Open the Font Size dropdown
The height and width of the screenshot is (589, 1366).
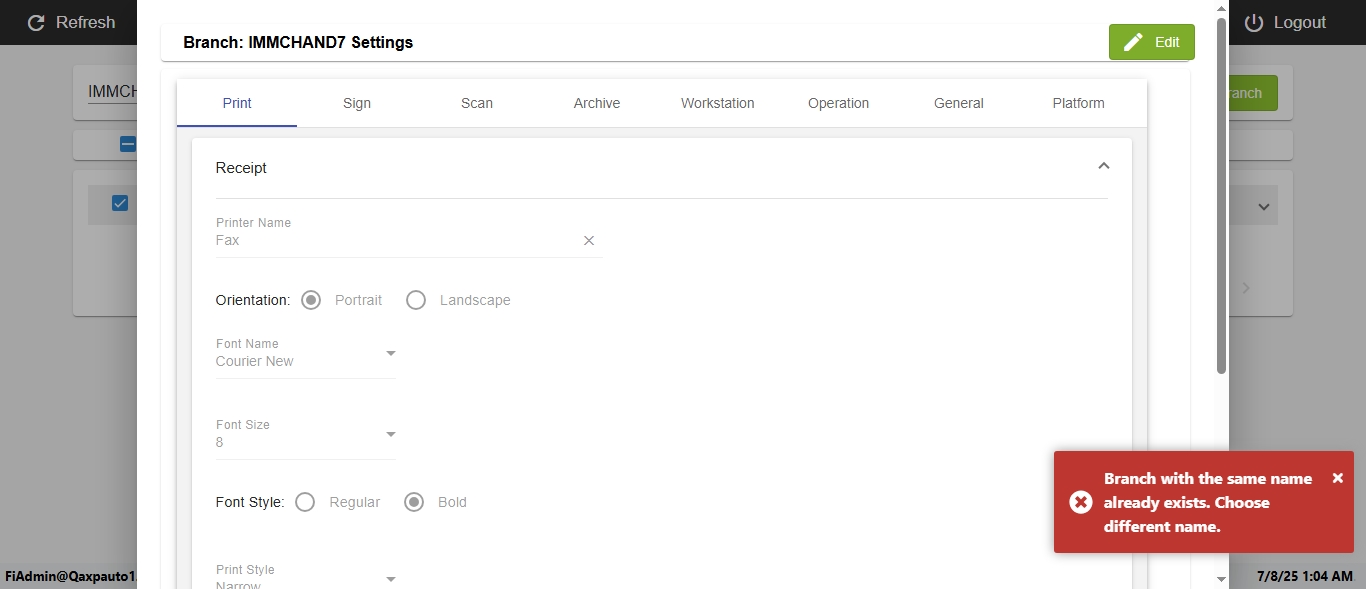(391, 434)
